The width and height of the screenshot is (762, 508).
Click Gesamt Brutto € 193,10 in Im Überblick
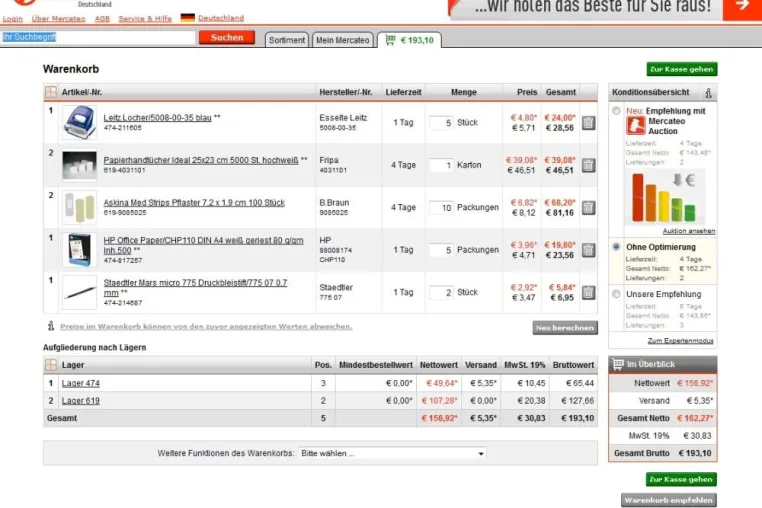point(662,453)
